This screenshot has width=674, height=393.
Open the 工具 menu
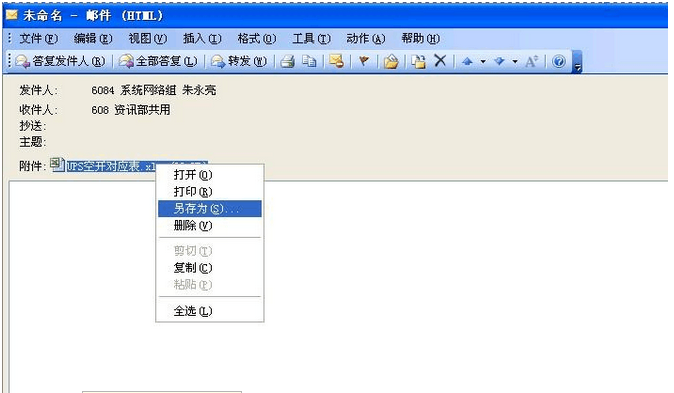(311, 39)
